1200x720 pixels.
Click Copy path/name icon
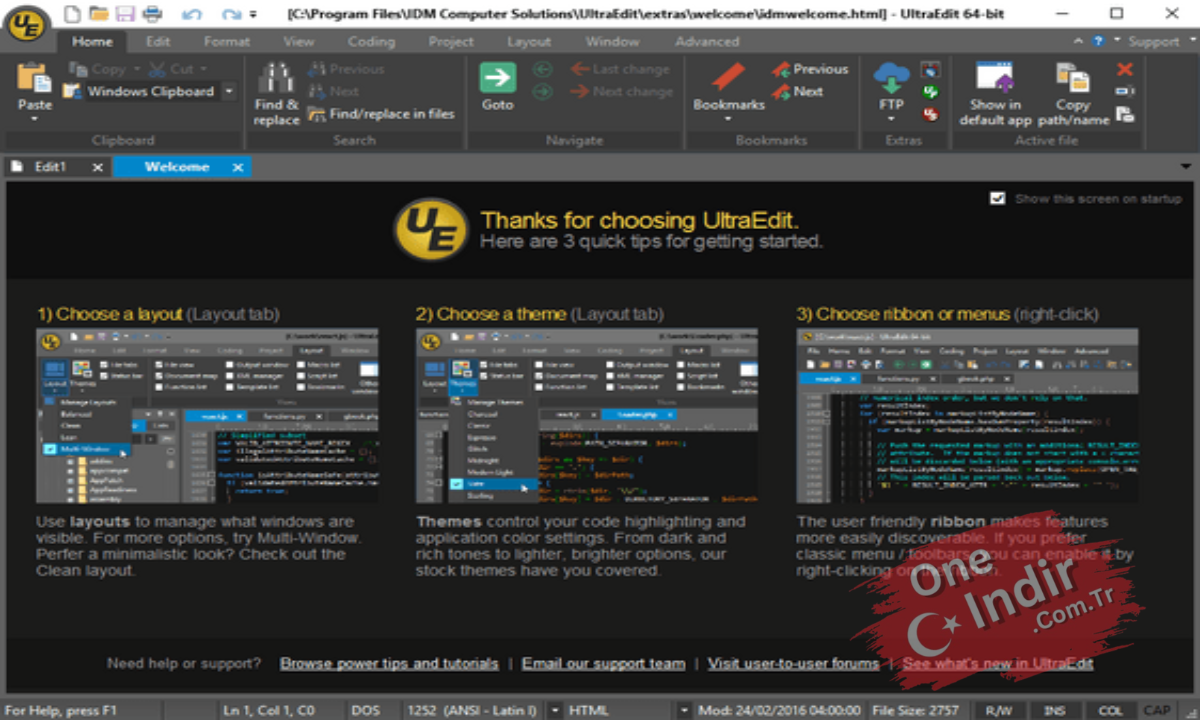click(x=1072, y=78)
